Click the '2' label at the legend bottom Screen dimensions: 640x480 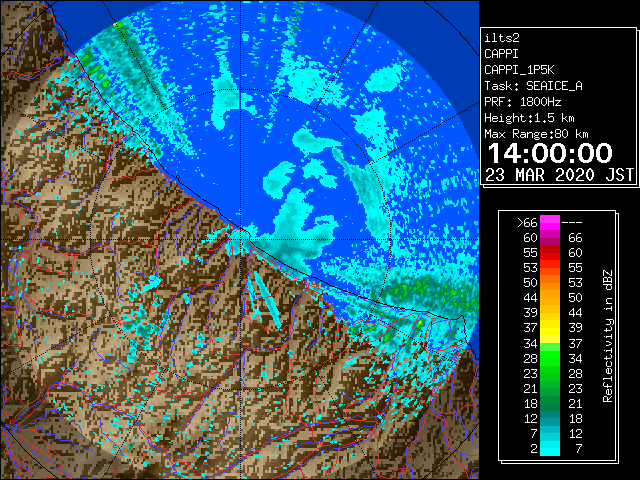click(534, 449)
